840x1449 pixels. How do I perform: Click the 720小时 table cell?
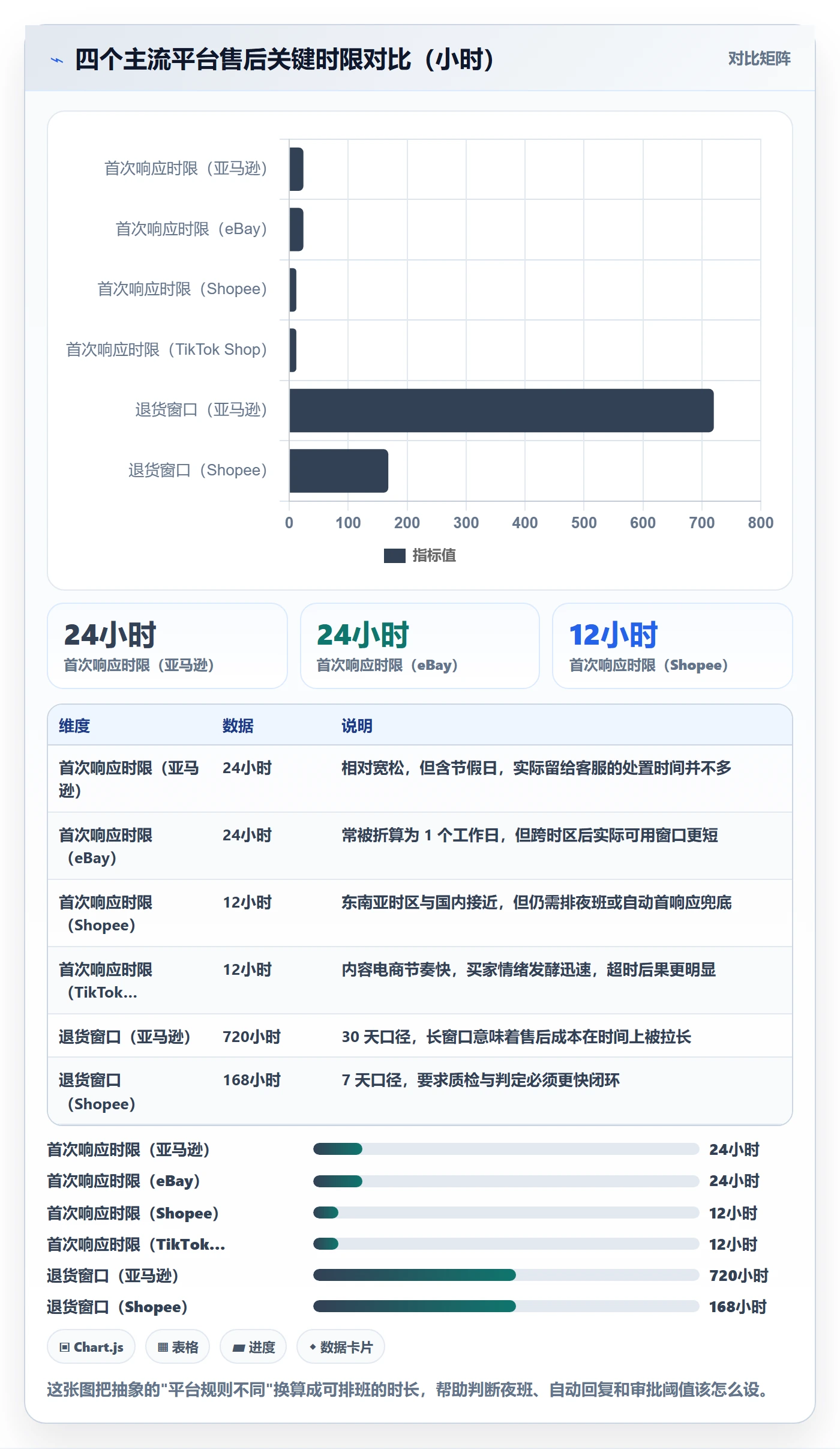[x=252, y=1037]
